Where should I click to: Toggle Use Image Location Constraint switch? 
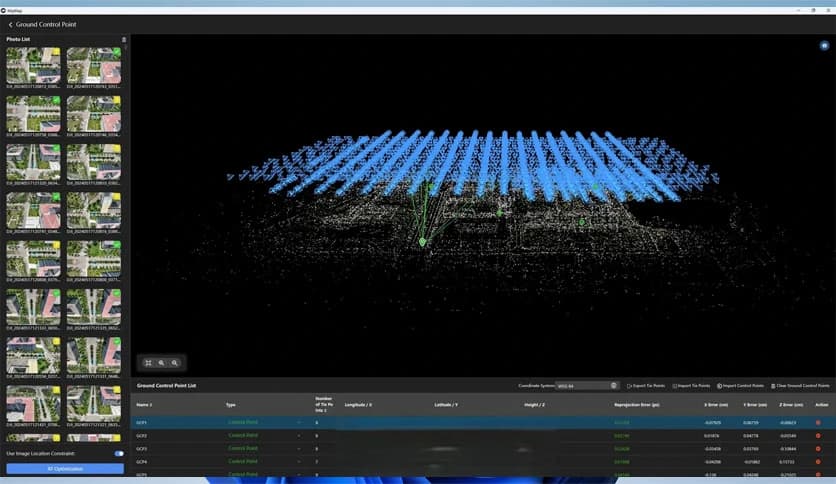(x=119, y=454)
